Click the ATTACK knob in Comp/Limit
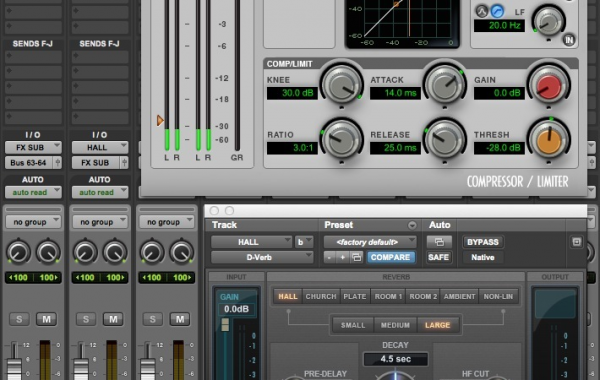The width and height of the screenshot is (600, 380). coord(445,85)
